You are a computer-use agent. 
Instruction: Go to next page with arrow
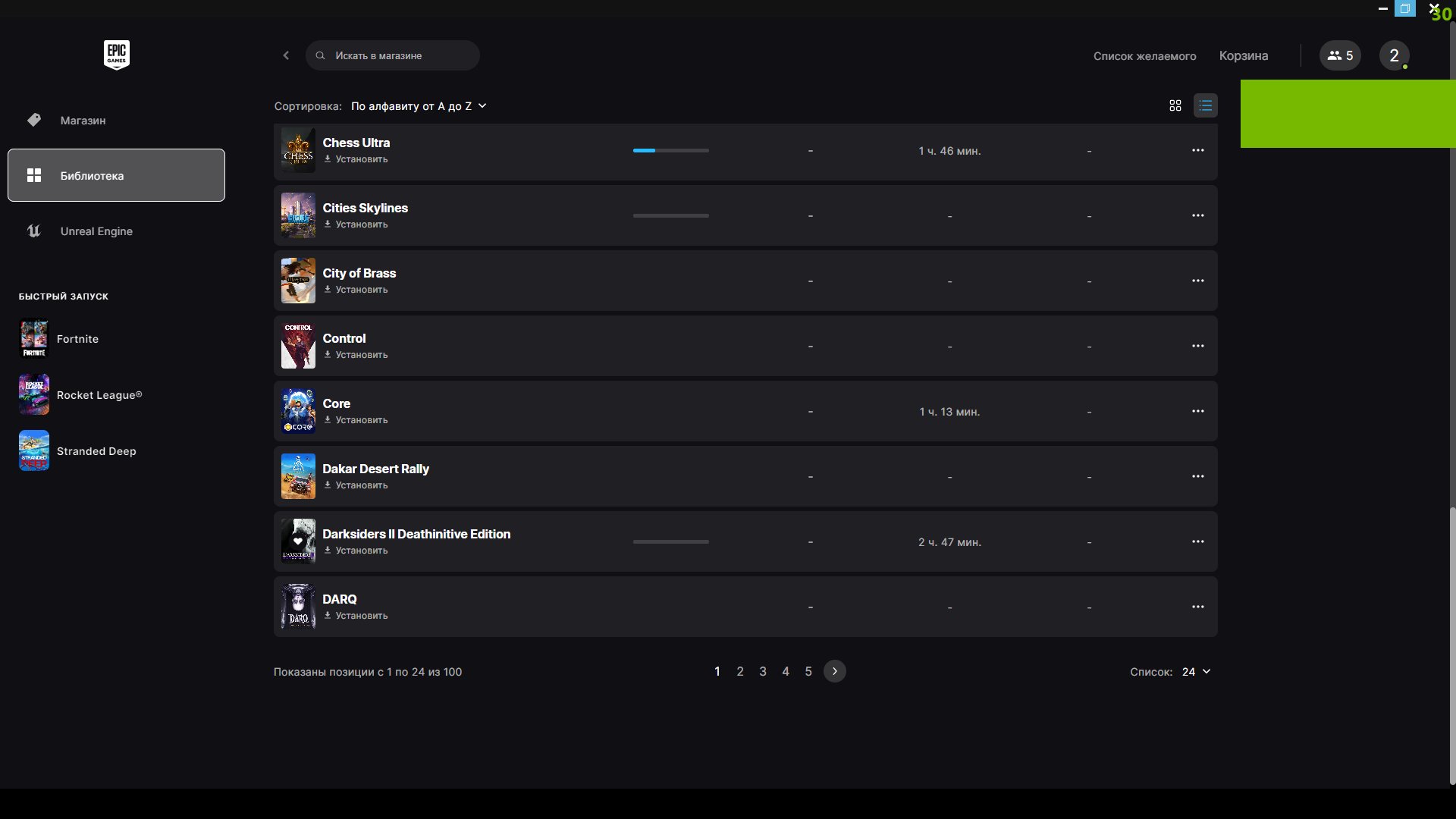tap(834, 671)
